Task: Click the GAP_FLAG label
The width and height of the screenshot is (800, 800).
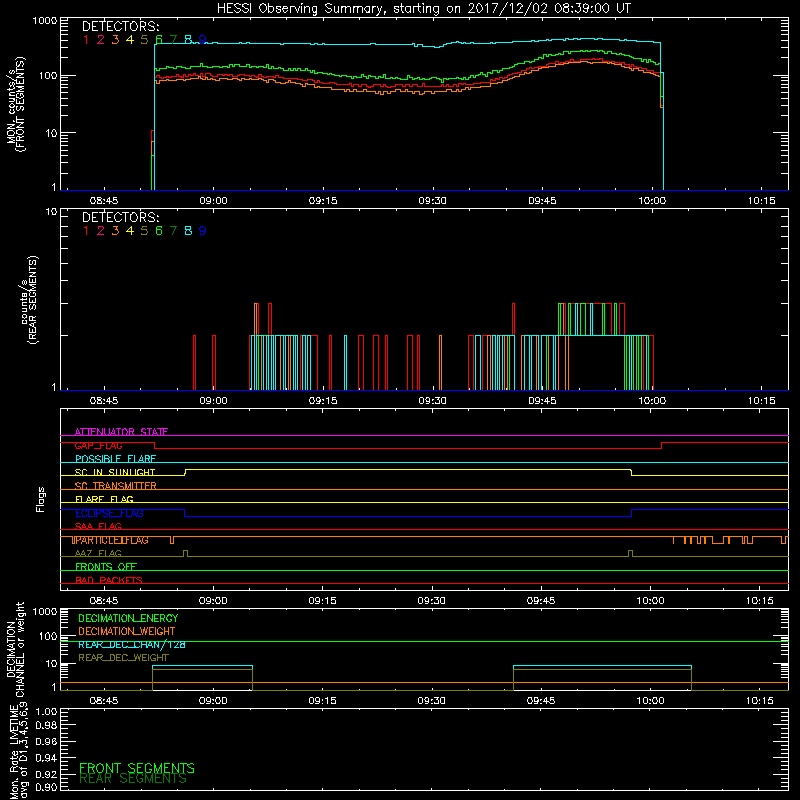Action: click(x=98, y=445)
